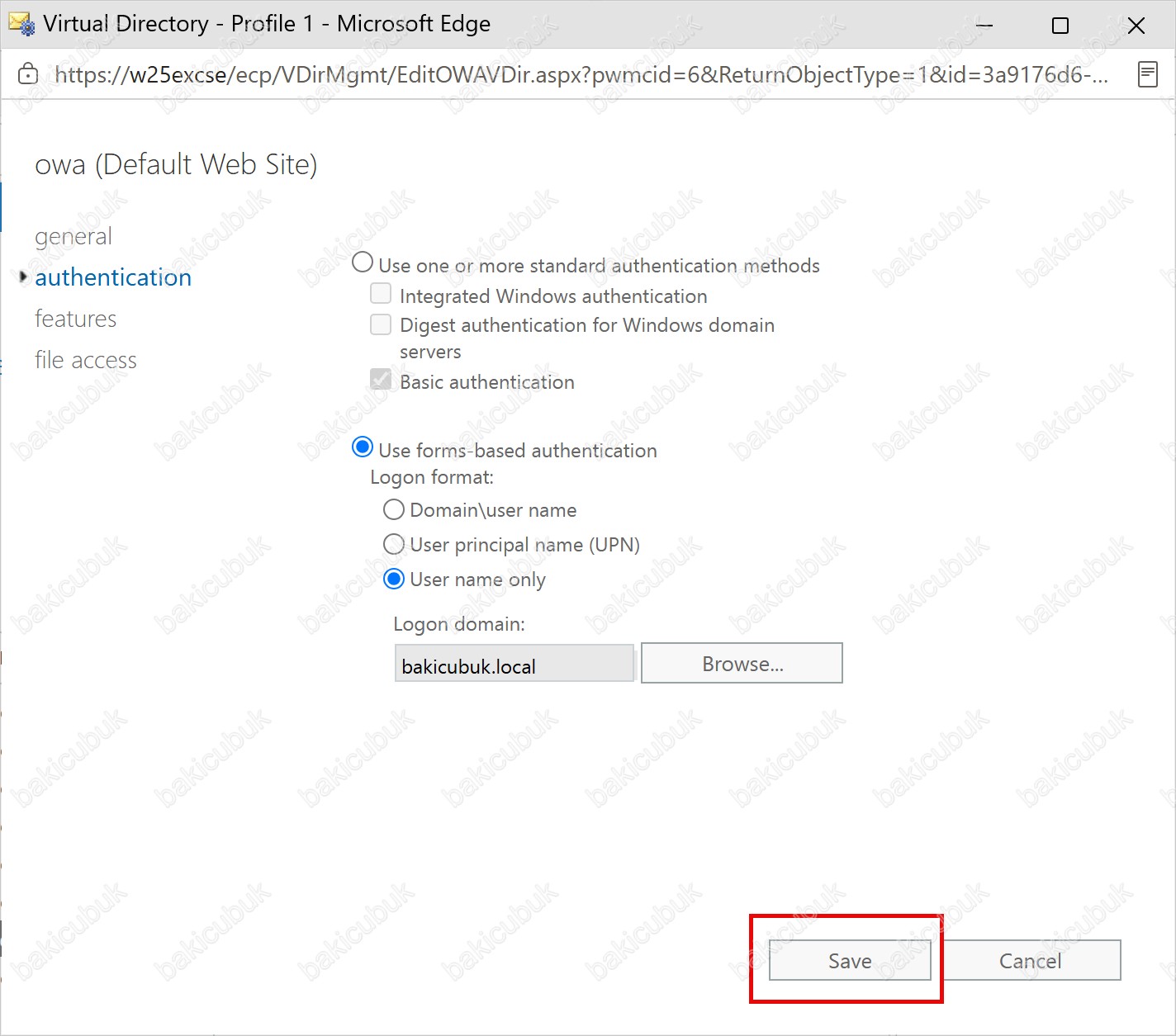Save the virtual directory settings
Viewport: 1176px width, 1036px height.
coord(850,961)
